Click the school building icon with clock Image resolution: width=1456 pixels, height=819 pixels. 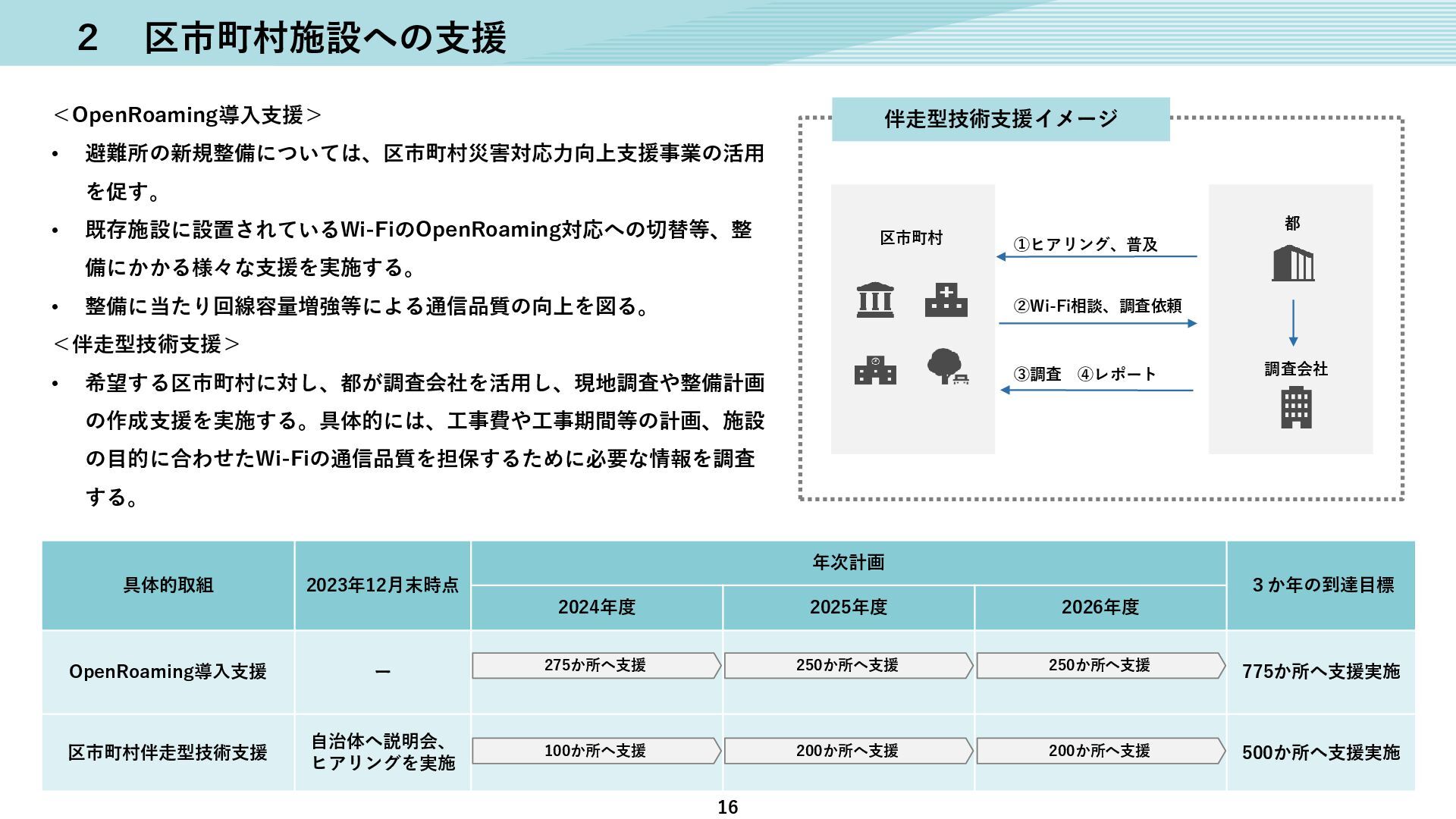tap(875, 370)
